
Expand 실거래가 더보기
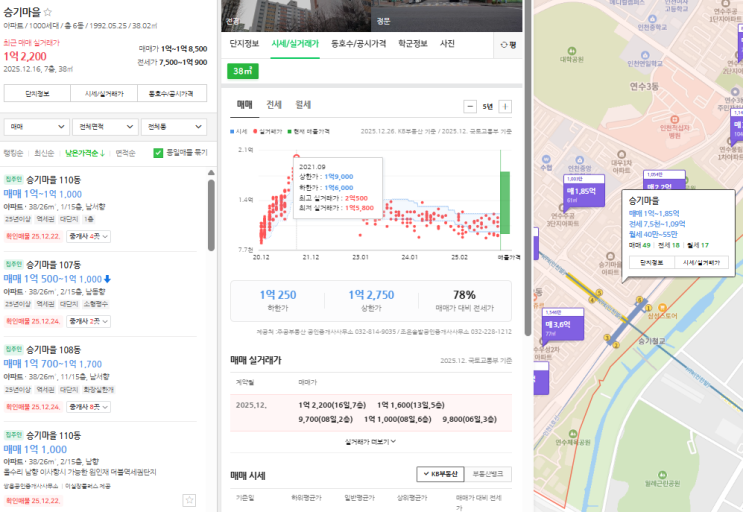pos(371,441)
